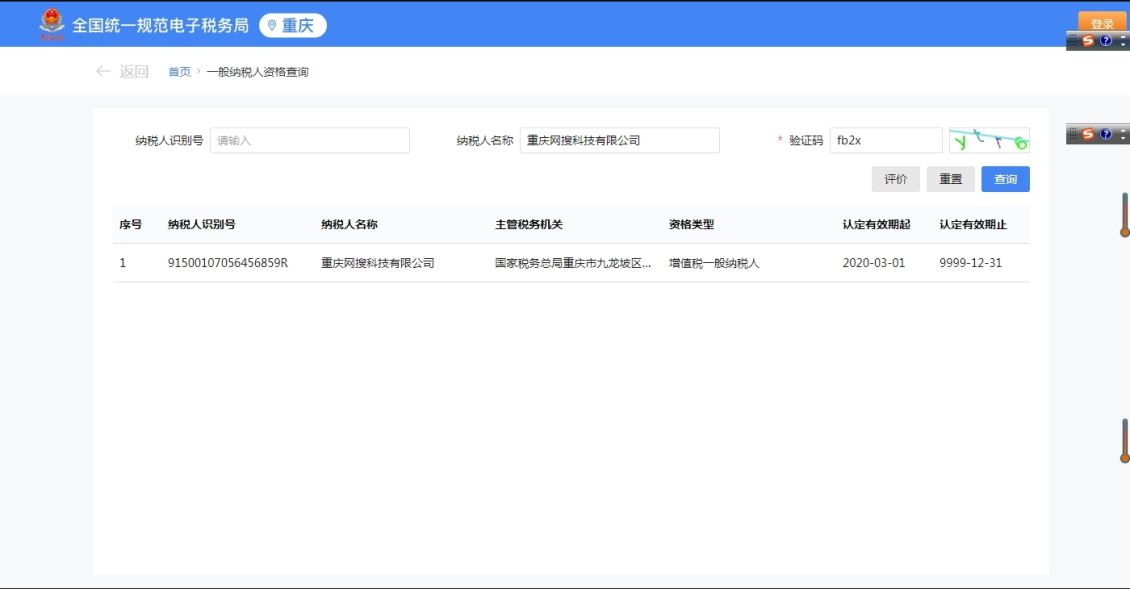This screenshot has width=1130, height=589.
Task: Click the top blue help question mark icon
Action: click(1105, 41)
